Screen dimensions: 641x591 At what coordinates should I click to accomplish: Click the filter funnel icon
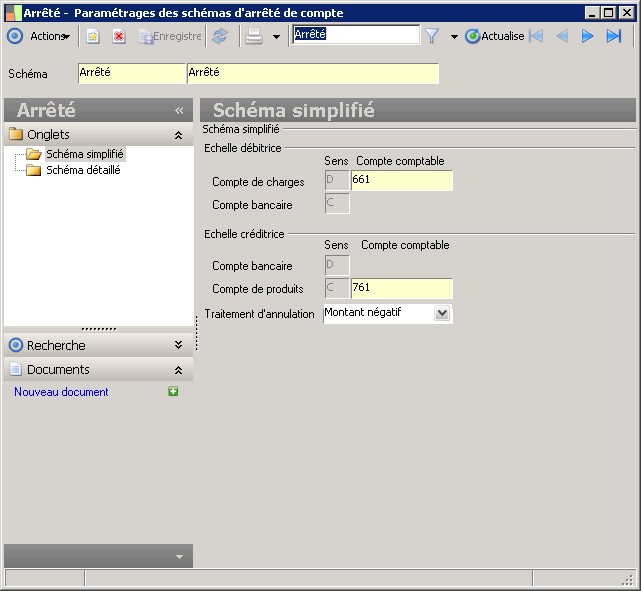(x=432, y=36)
